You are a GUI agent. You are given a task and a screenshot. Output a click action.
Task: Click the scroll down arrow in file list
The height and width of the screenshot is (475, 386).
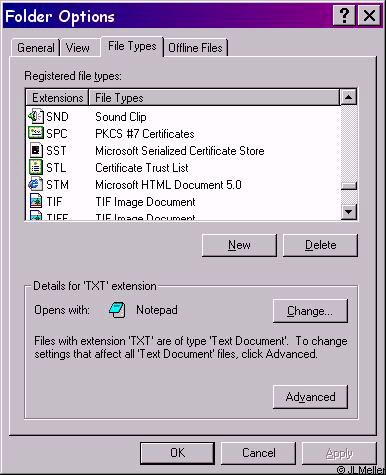[349, 211]
